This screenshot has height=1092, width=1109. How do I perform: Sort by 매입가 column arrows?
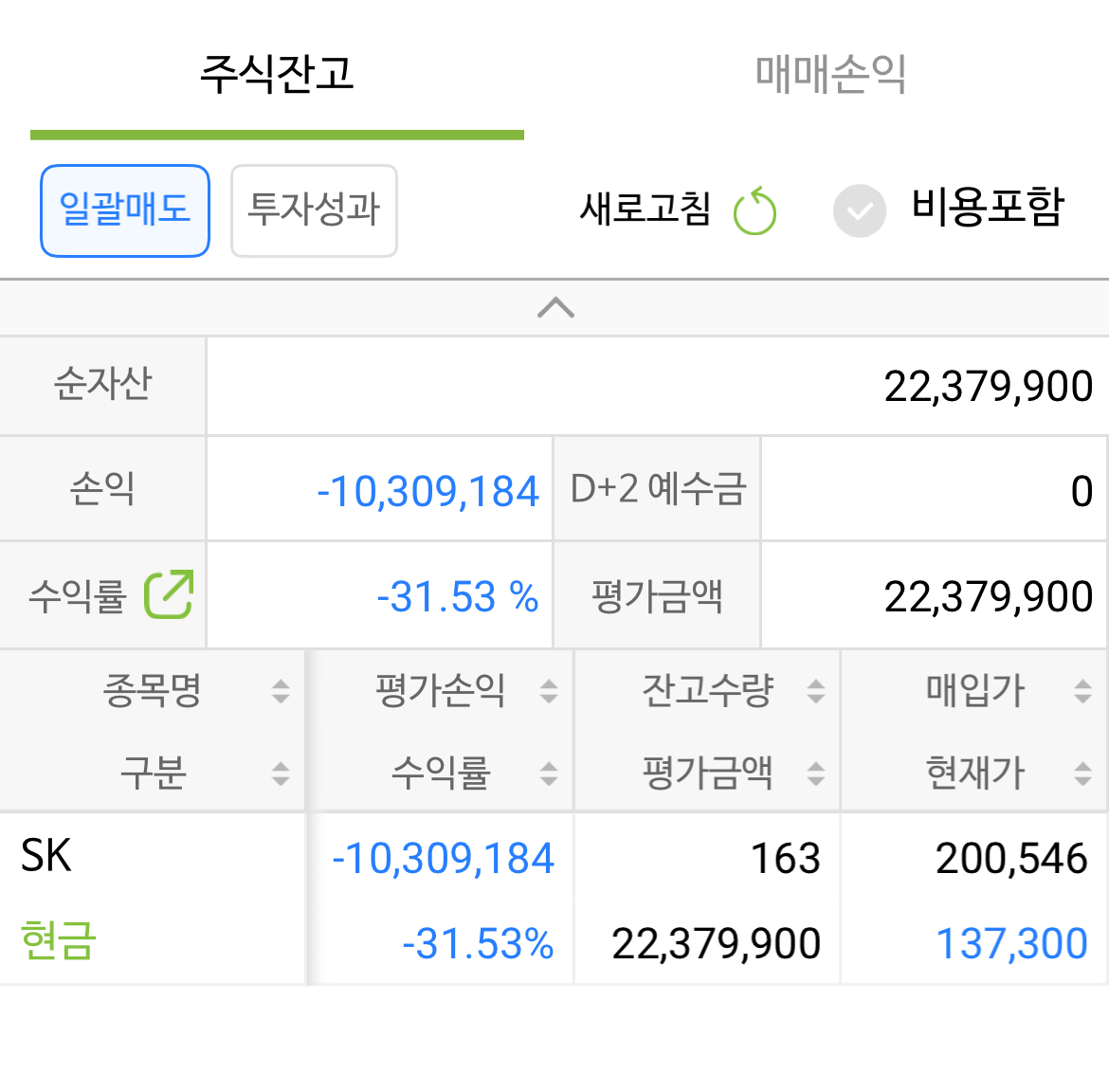(x=1082, y=691)
